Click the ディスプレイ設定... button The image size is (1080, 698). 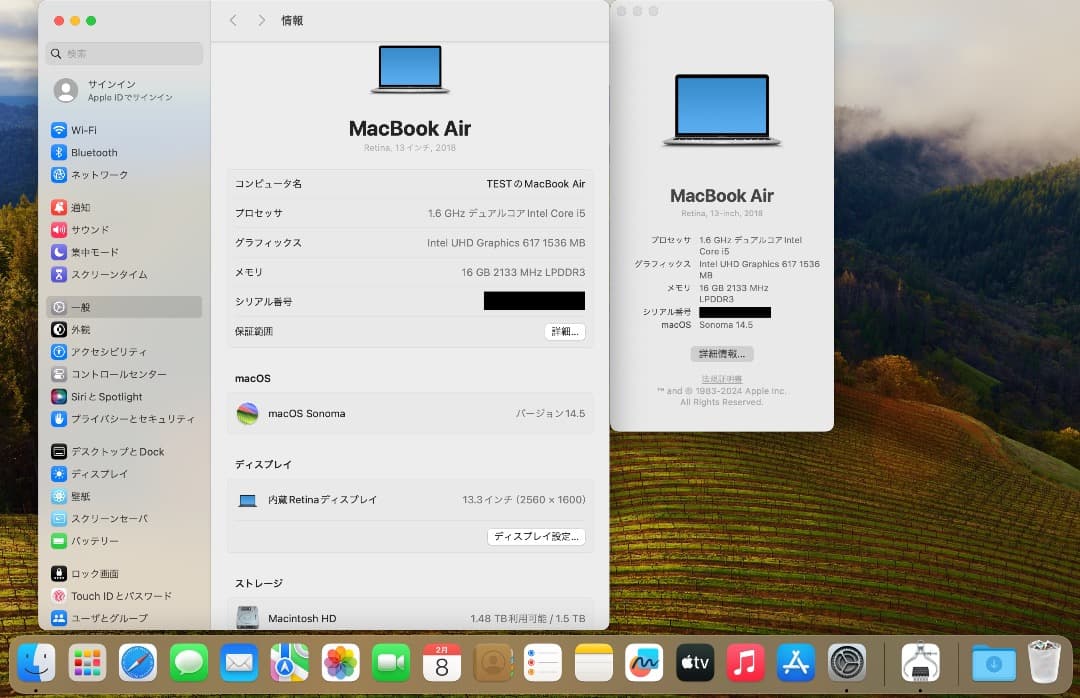(536, 536)
